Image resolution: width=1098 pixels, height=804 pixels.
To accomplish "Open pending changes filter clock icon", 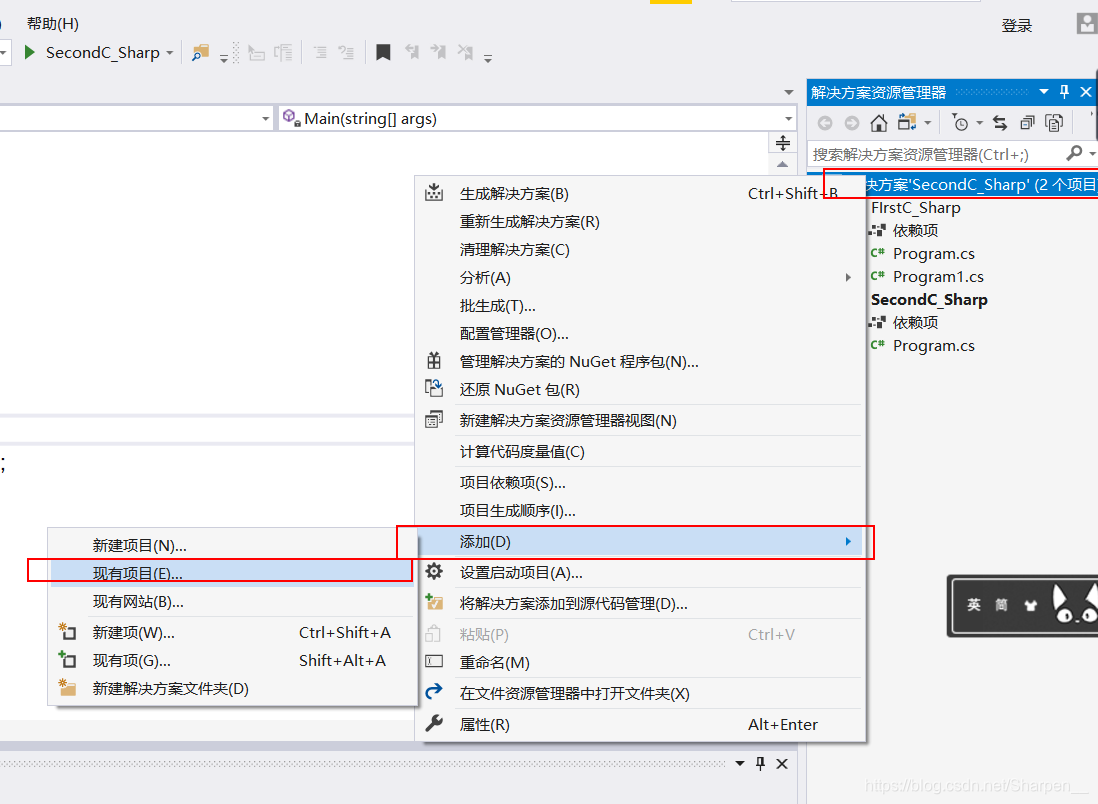I will (x=960, y=123).
